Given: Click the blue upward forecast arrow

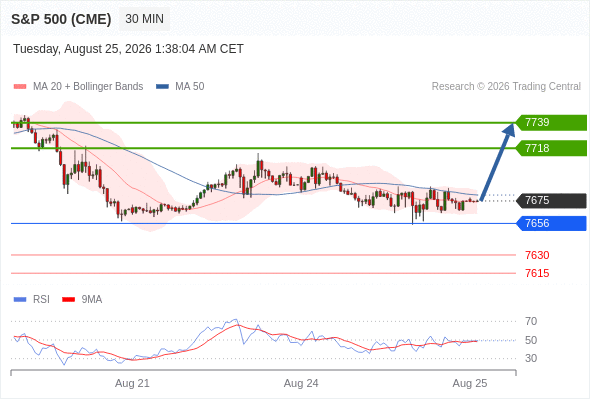Looking at the screenshot, I should click(498, 161).
